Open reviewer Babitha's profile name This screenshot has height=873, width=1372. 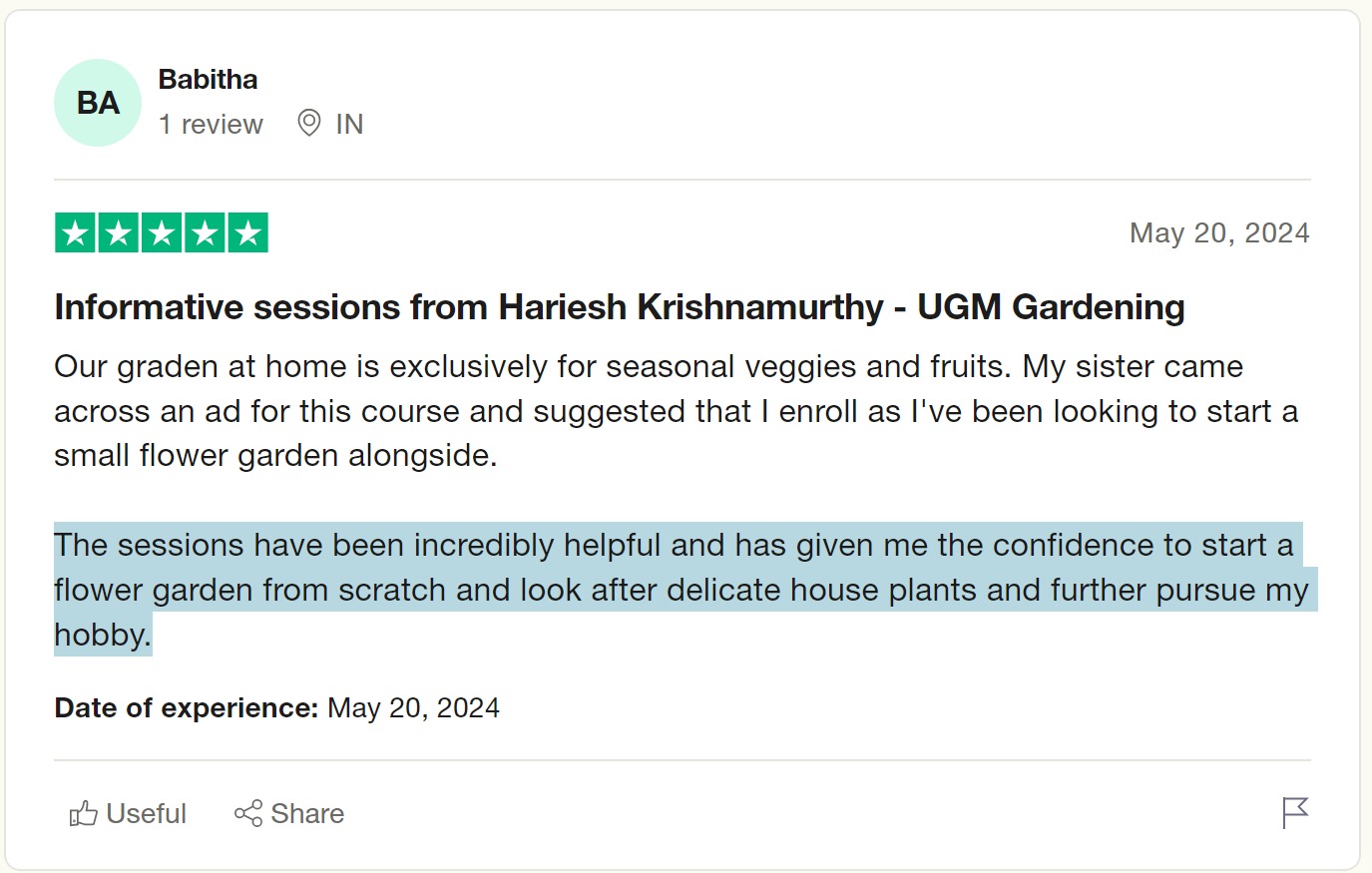[208, 80]
